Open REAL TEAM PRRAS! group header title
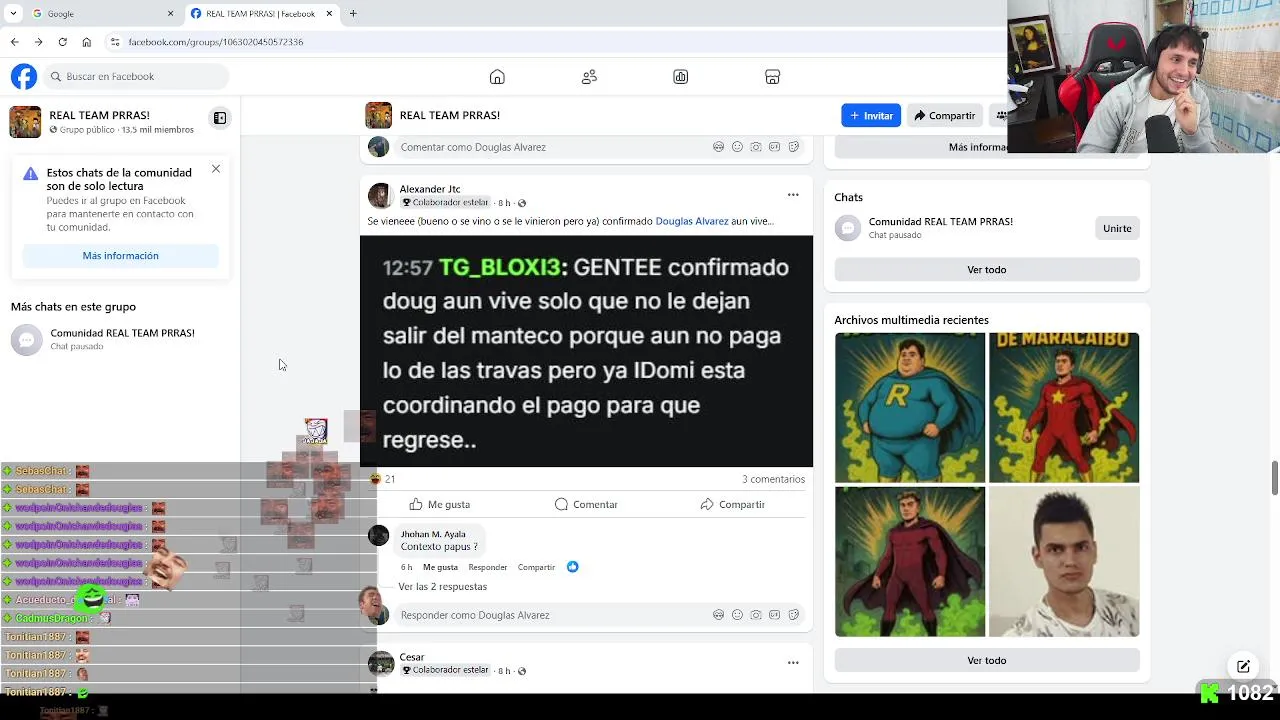This screenshot has height=720, width=1280. (x=450, y=115)
